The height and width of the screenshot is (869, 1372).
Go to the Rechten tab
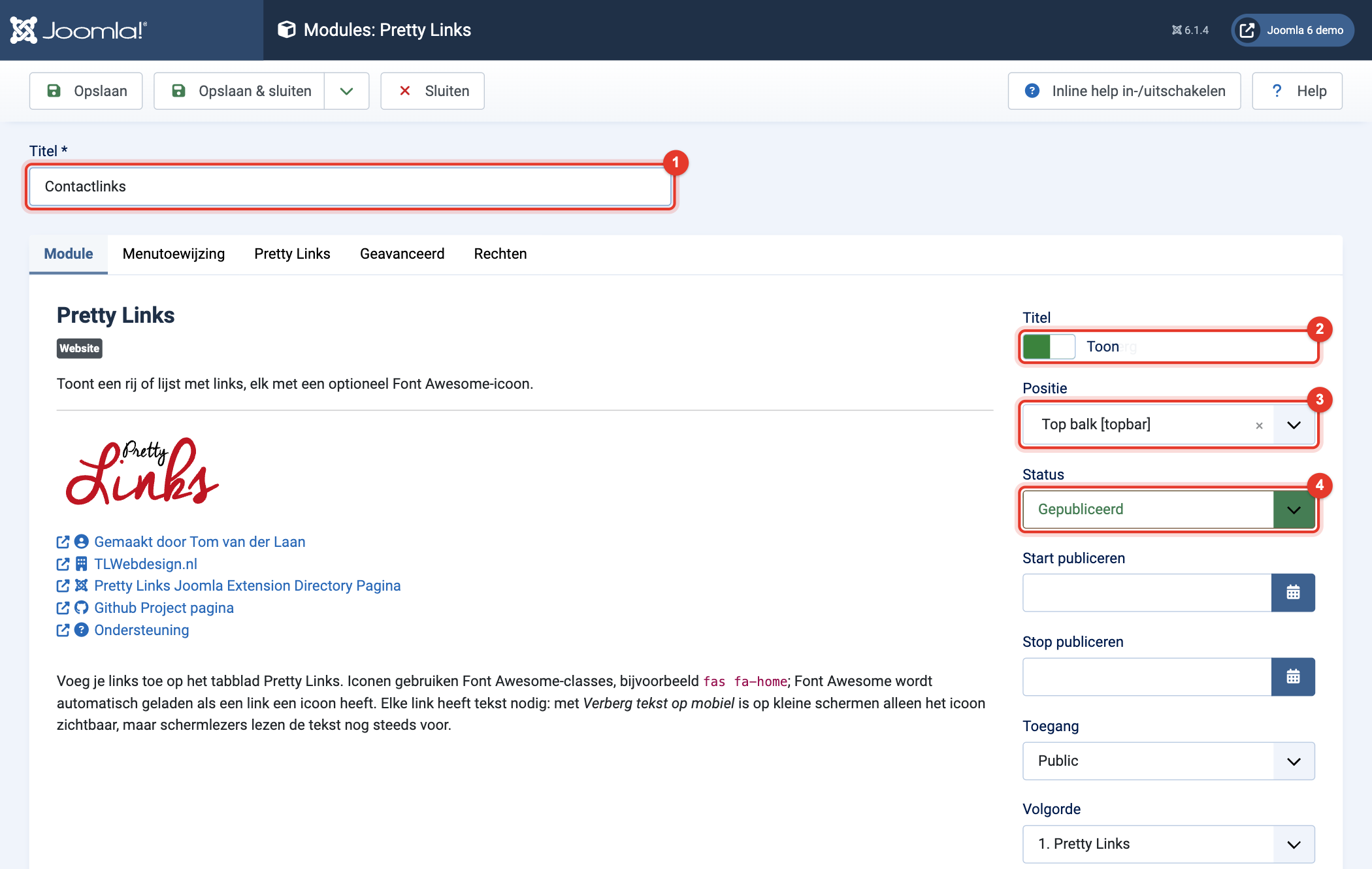click(500, 254)
